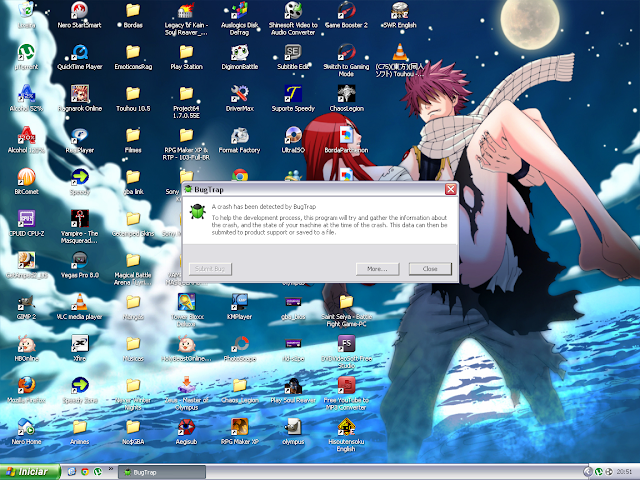The height and width of the screenshot is (480, 640).
Task: Expand the quick launch overflow chevron
Action: click(111, 469)
